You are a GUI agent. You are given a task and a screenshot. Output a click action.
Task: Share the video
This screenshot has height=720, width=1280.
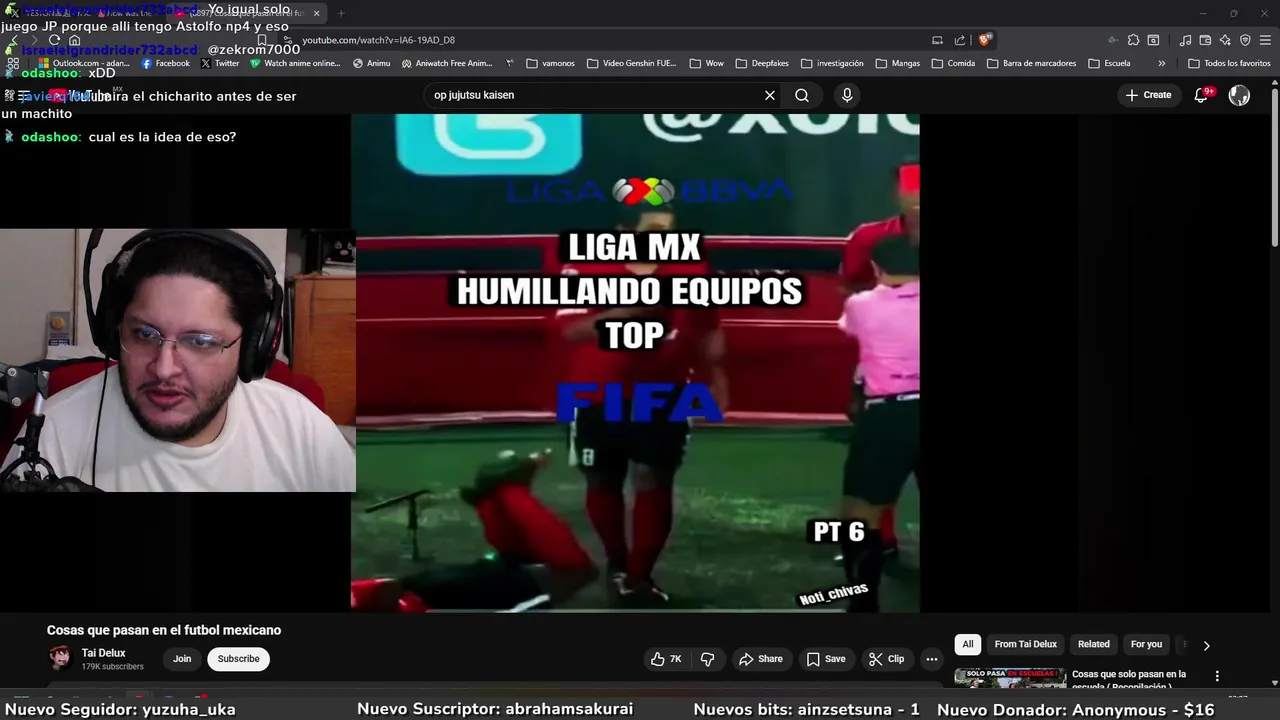click(x=760, y=659)
